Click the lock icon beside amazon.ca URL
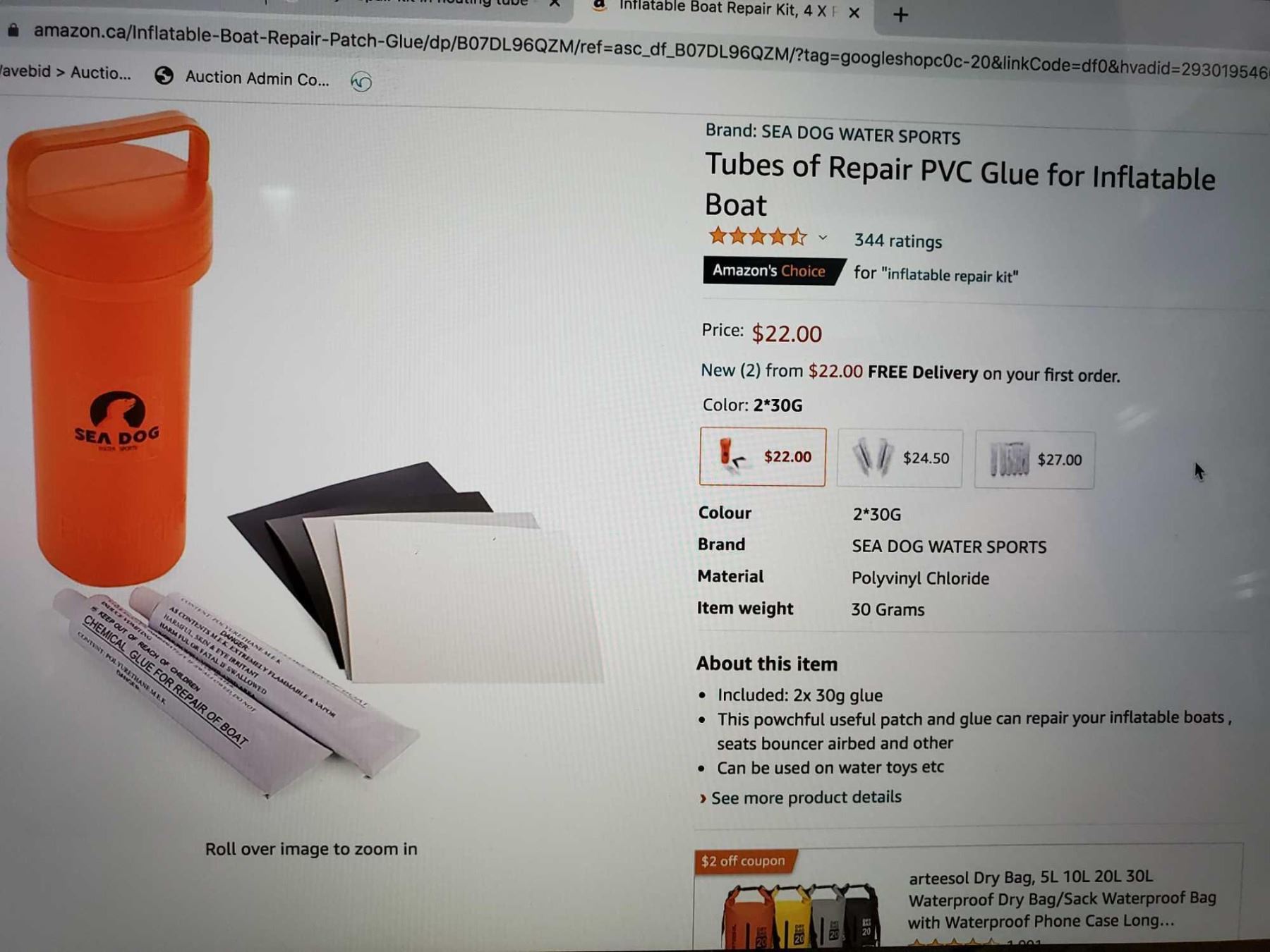Viewport: 1270px width, 952px height. [13, 30]
